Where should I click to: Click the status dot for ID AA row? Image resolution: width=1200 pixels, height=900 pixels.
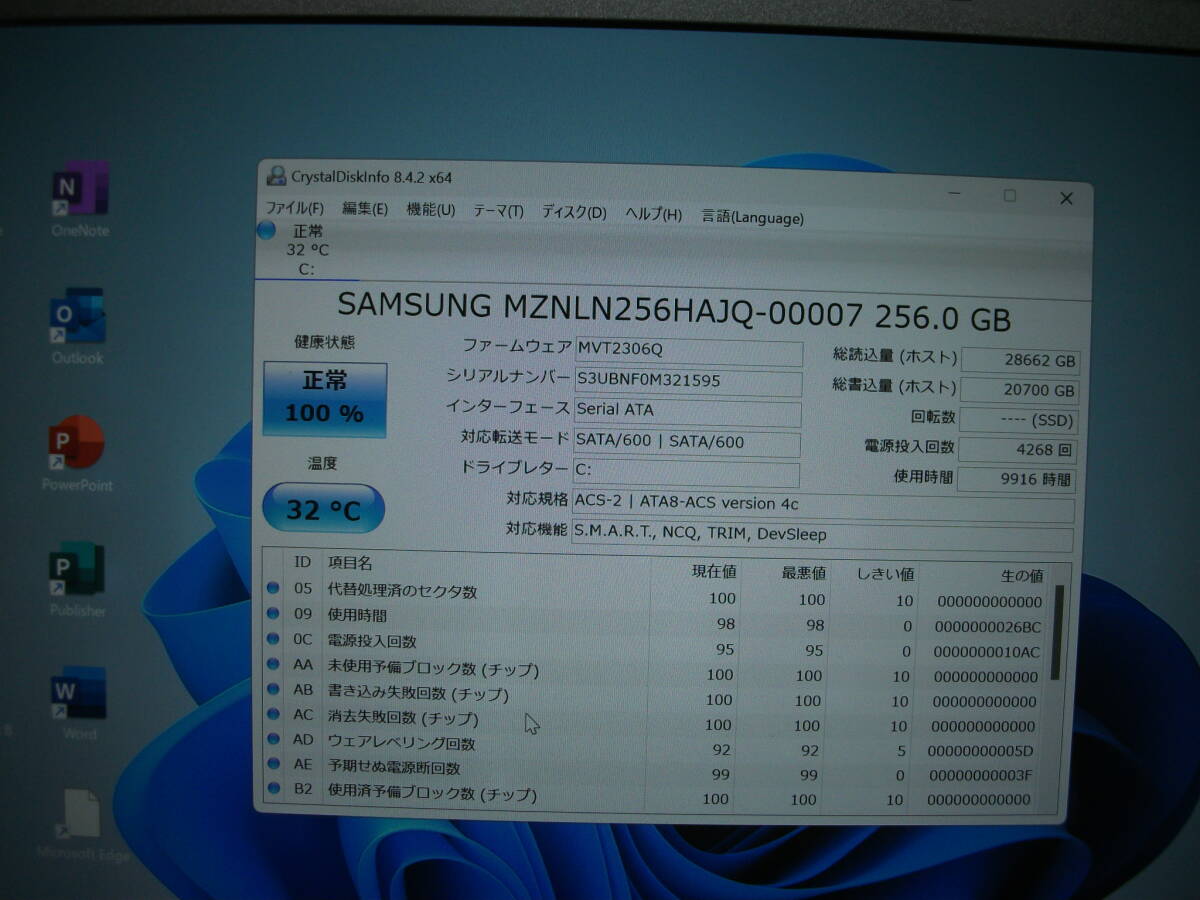tap(272, 663)
